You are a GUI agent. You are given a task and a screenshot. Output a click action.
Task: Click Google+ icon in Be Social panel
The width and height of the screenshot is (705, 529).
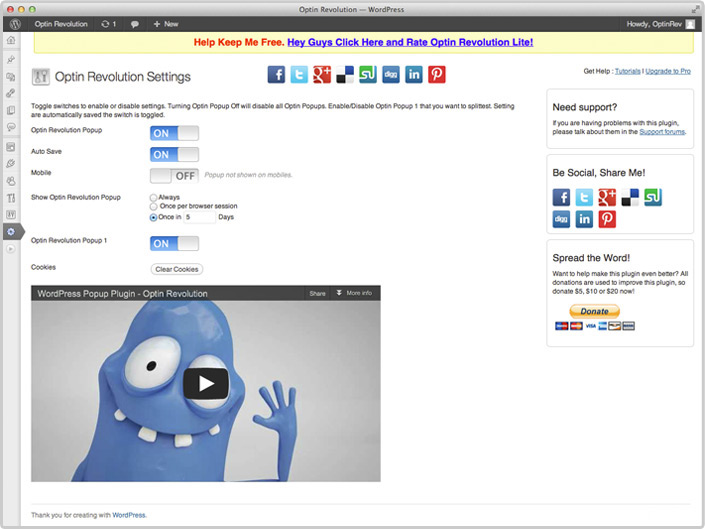[607, 197]
